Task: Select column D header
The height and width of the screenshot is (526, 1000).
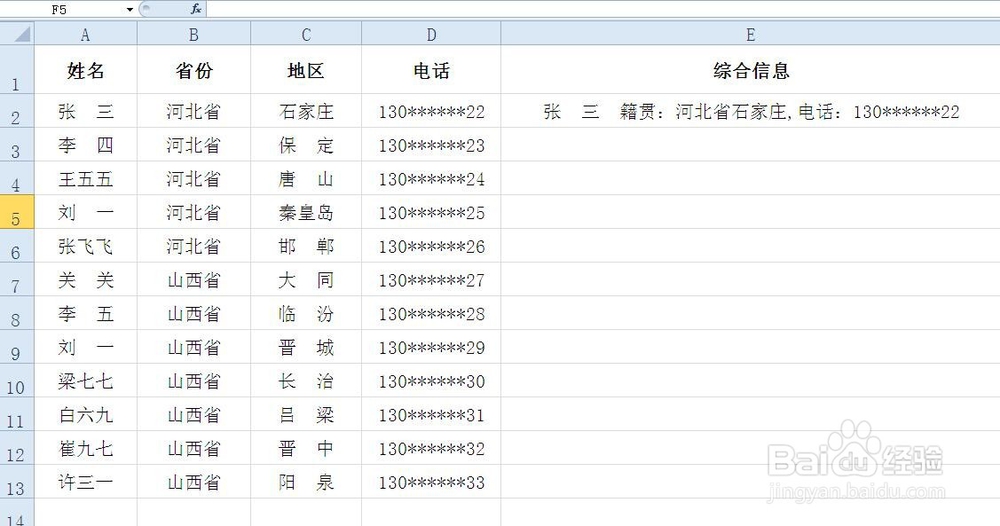Action: 432,34
